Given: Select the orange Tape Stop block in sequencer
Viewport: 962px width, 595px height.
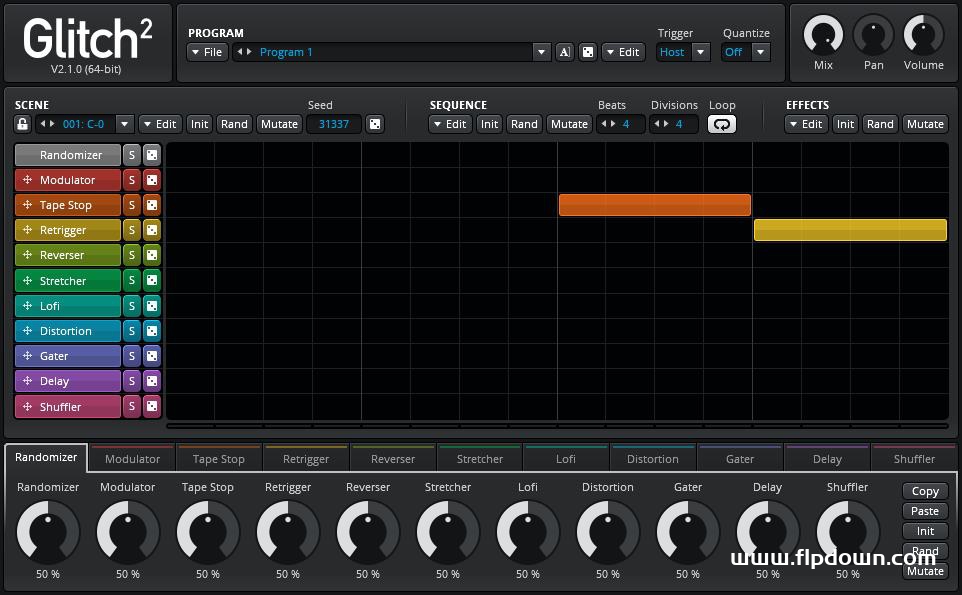Looking at the screenshot, I should [654, 205].
